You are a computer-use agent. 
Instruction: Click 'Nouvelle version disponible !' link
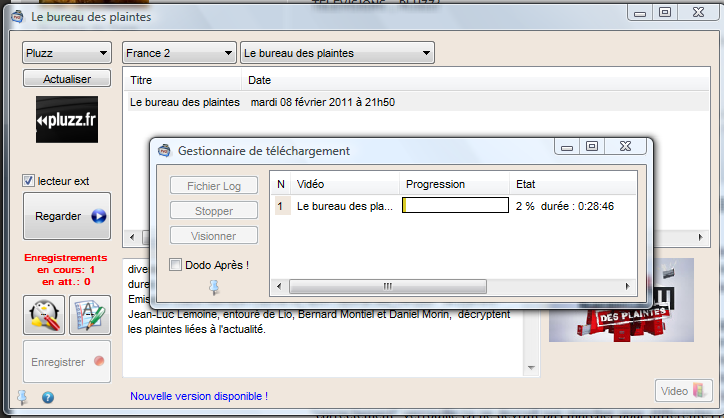(199, 396)
